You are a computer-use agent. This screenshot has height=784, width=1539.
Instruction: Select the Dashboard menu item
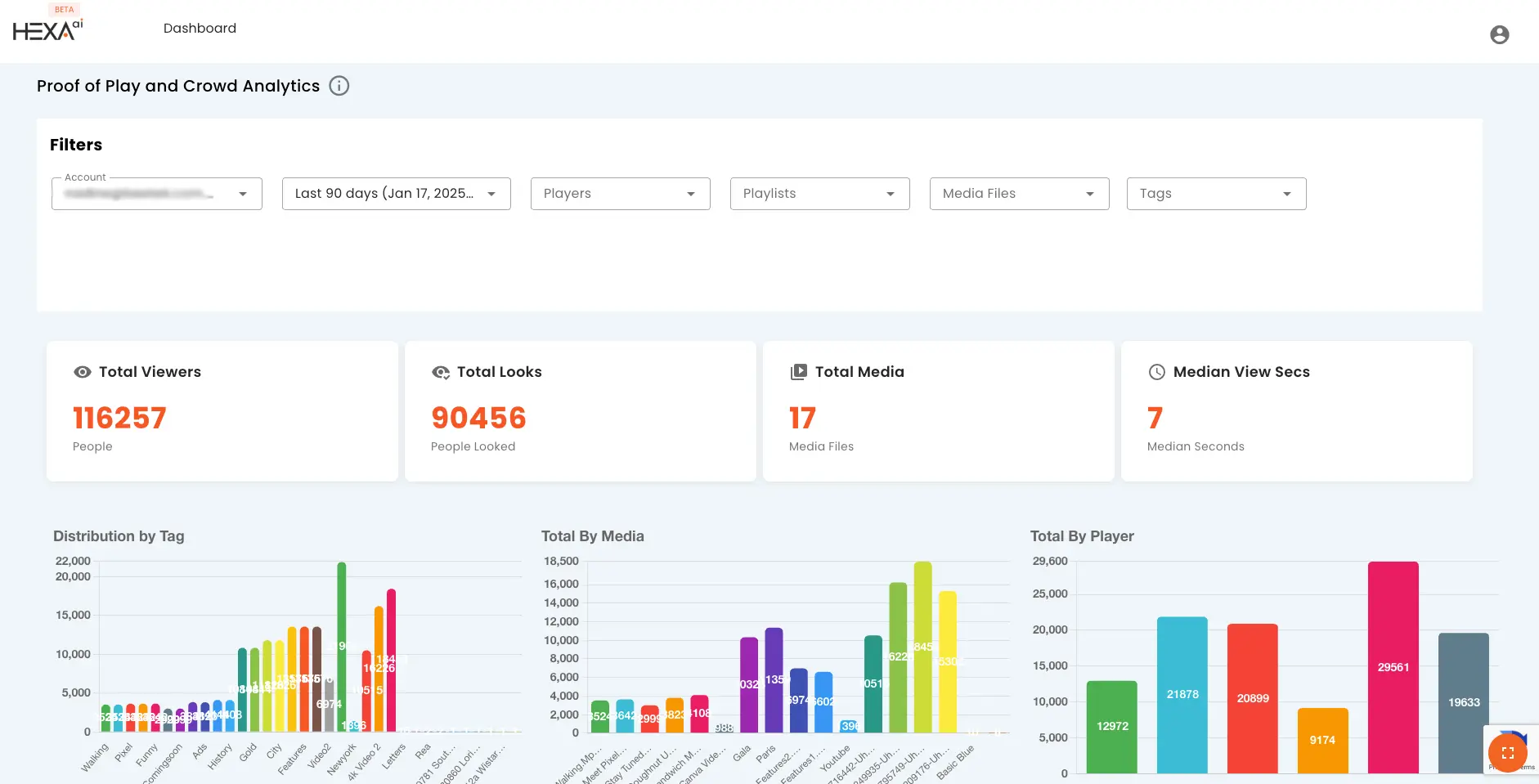[200, 28]
